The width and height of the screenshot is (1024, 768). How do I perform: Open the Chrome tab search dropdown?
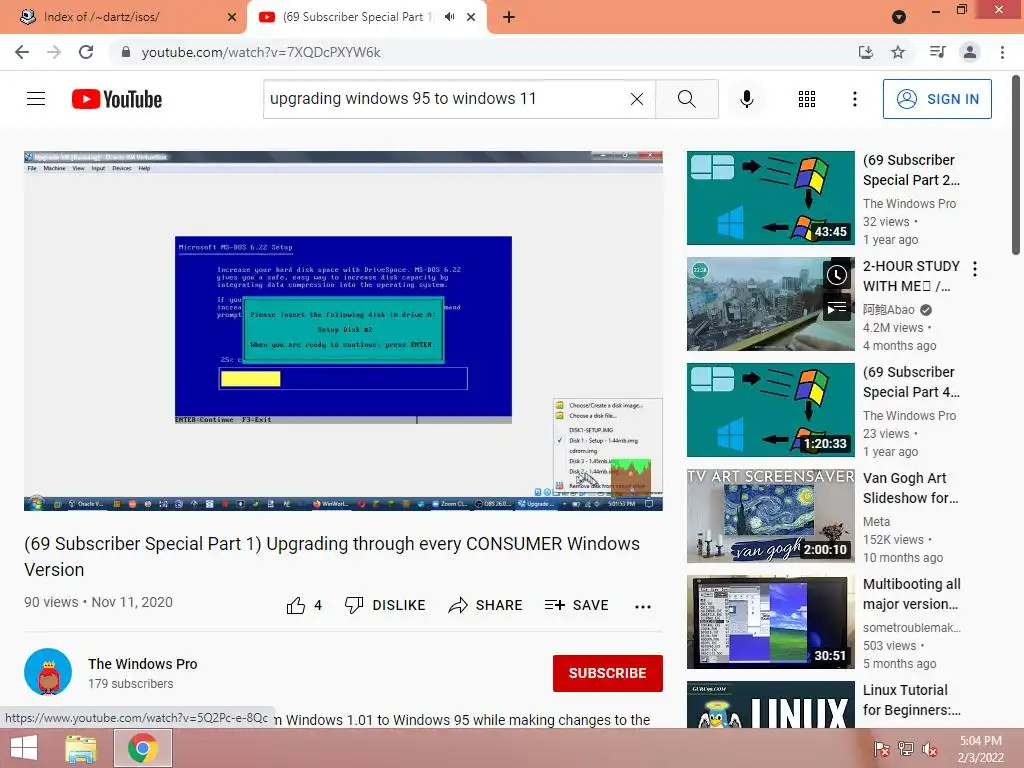(x=899, y=17)
